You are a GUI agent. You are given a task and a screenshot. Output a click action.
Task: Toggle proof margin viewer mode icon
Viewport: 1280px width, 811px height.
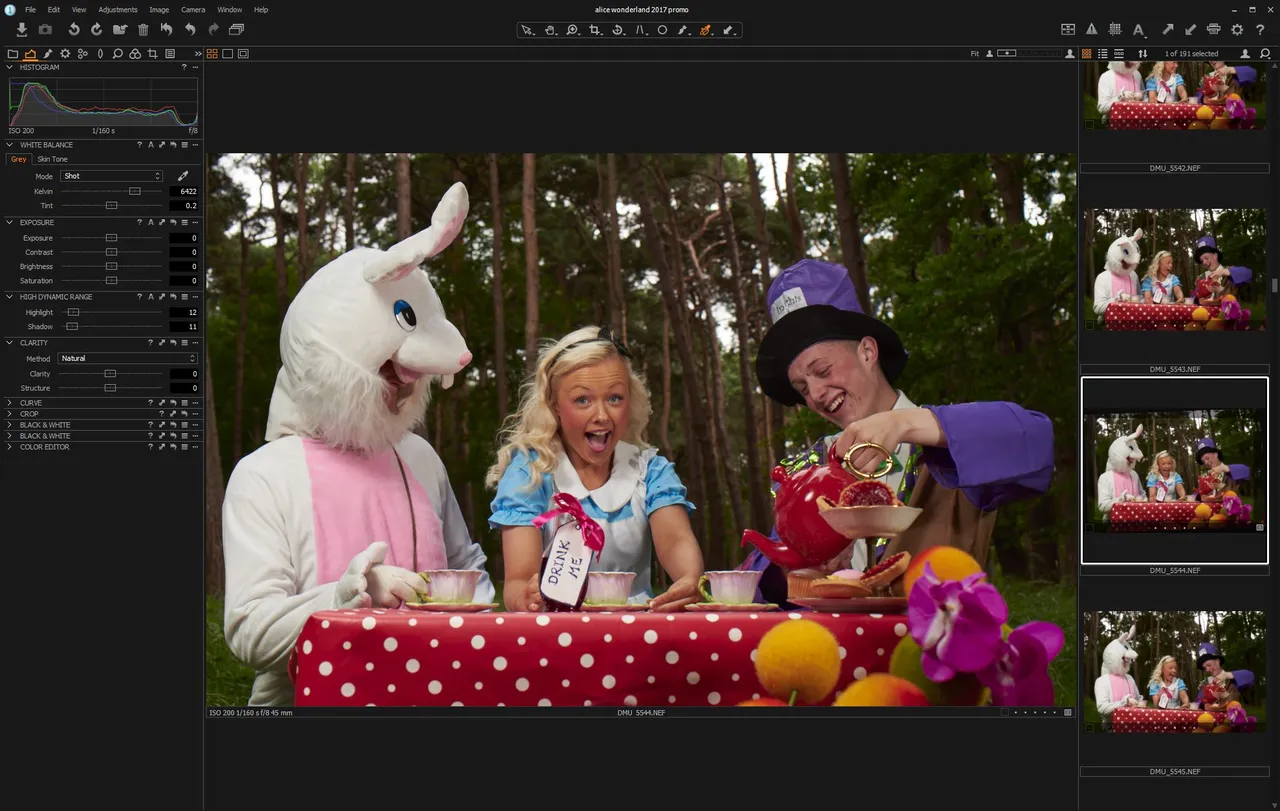click(x=243, y=54)
